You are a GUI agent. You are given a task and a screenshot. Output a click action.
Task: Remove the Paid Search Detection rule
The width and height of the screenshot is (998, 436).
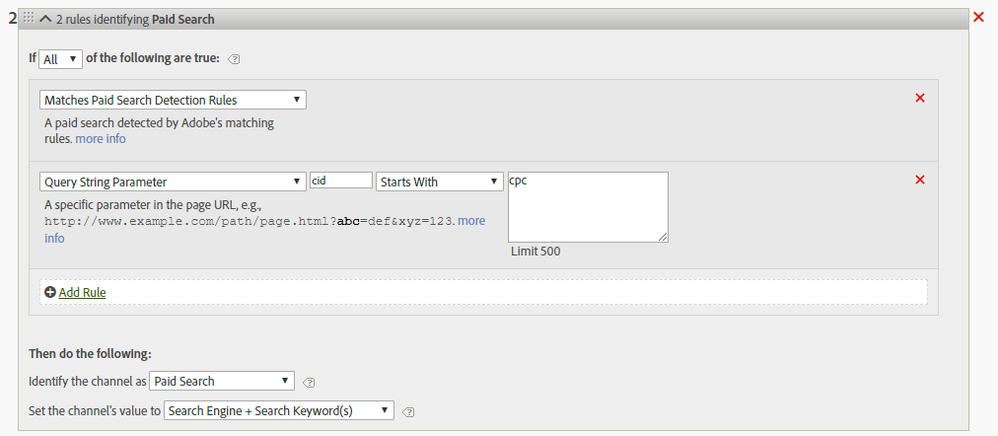pyautogui.click(x=920, y=97)
